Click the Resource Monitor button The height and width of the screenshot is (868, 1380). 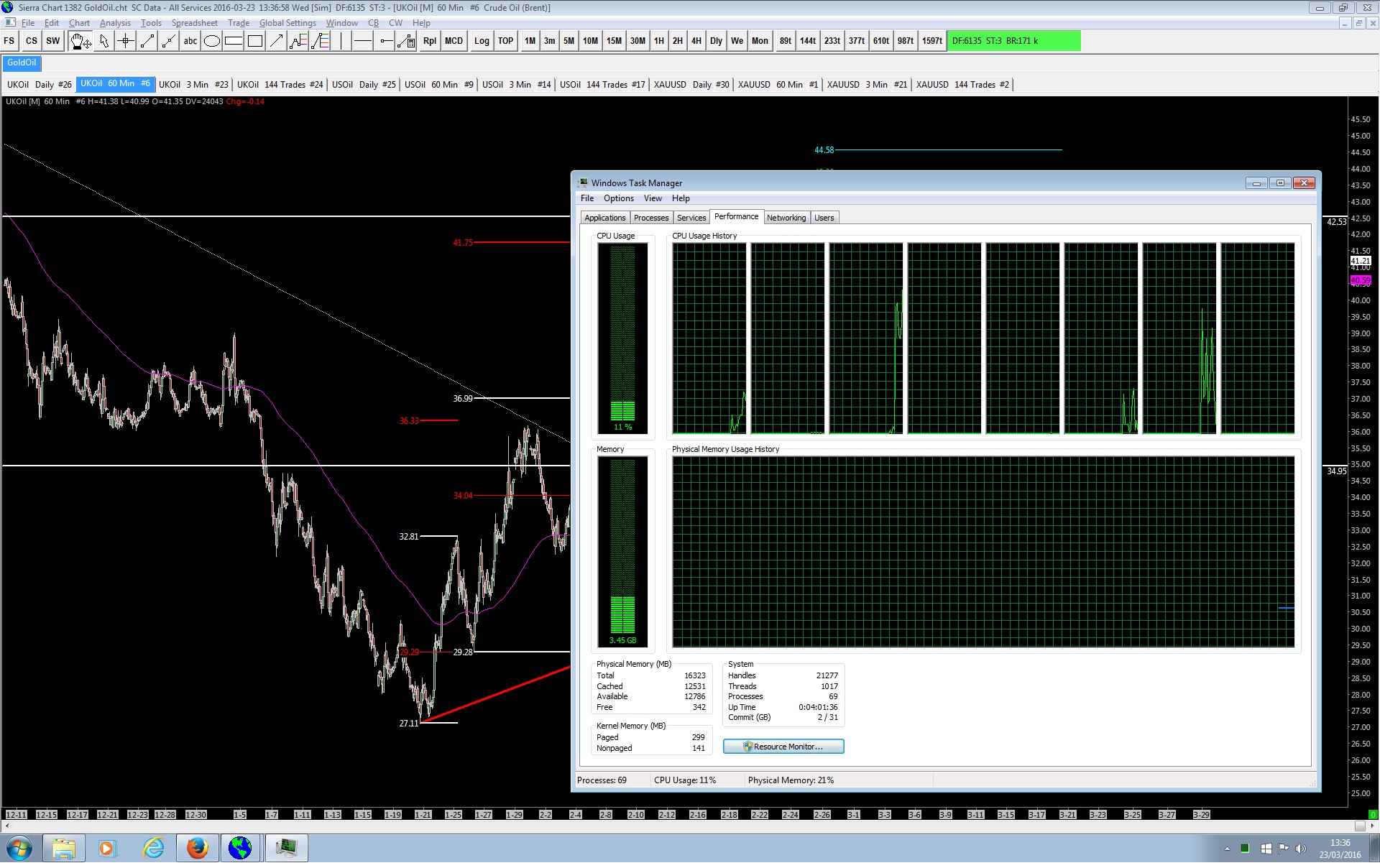point(783,747)
